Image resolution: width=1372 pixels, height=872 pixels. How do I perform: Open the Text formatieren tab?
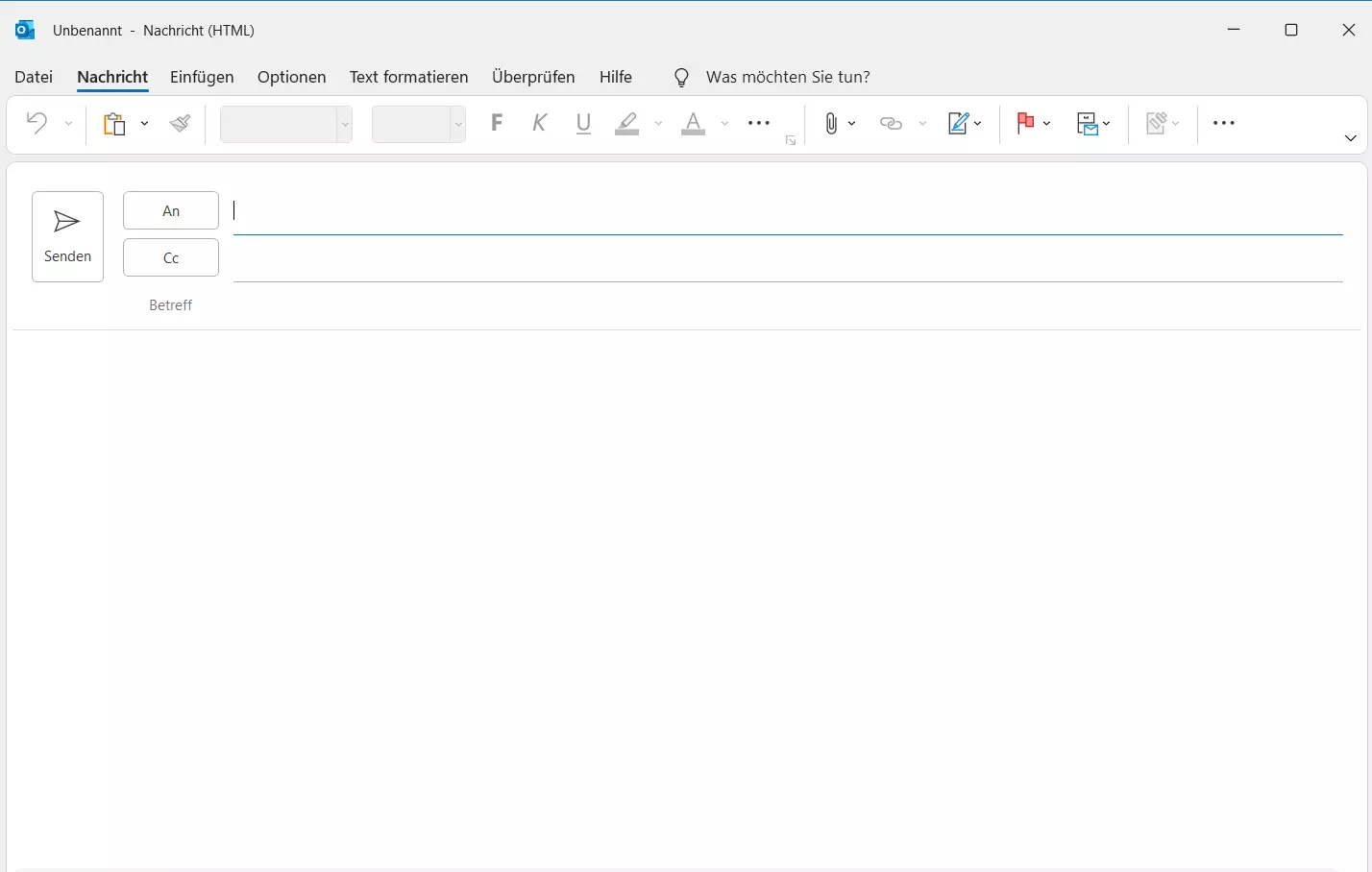409,77
